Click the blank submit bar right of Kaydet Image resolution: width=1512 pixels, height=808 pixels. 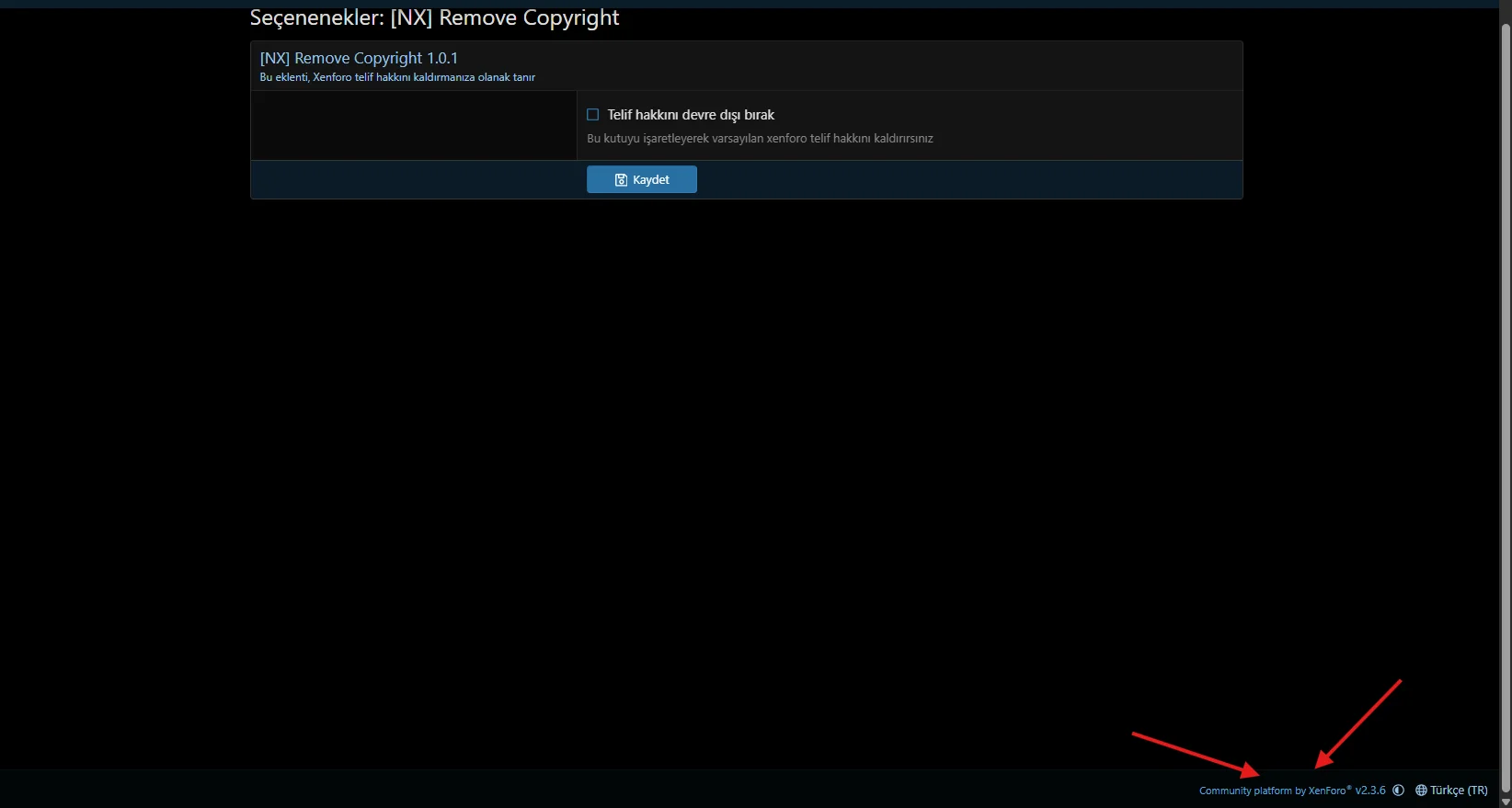click(966, 180)
